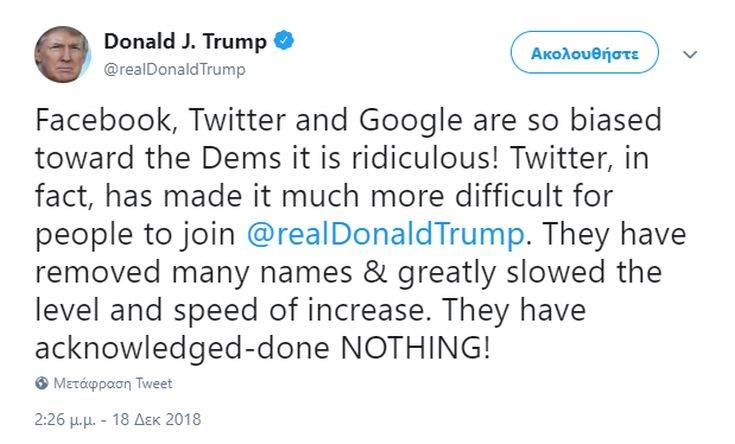Click the Μετάφραση Tweet translate link
Image resolution: width=735 pixels, height=444 pixels.
[x=112, y=383]
